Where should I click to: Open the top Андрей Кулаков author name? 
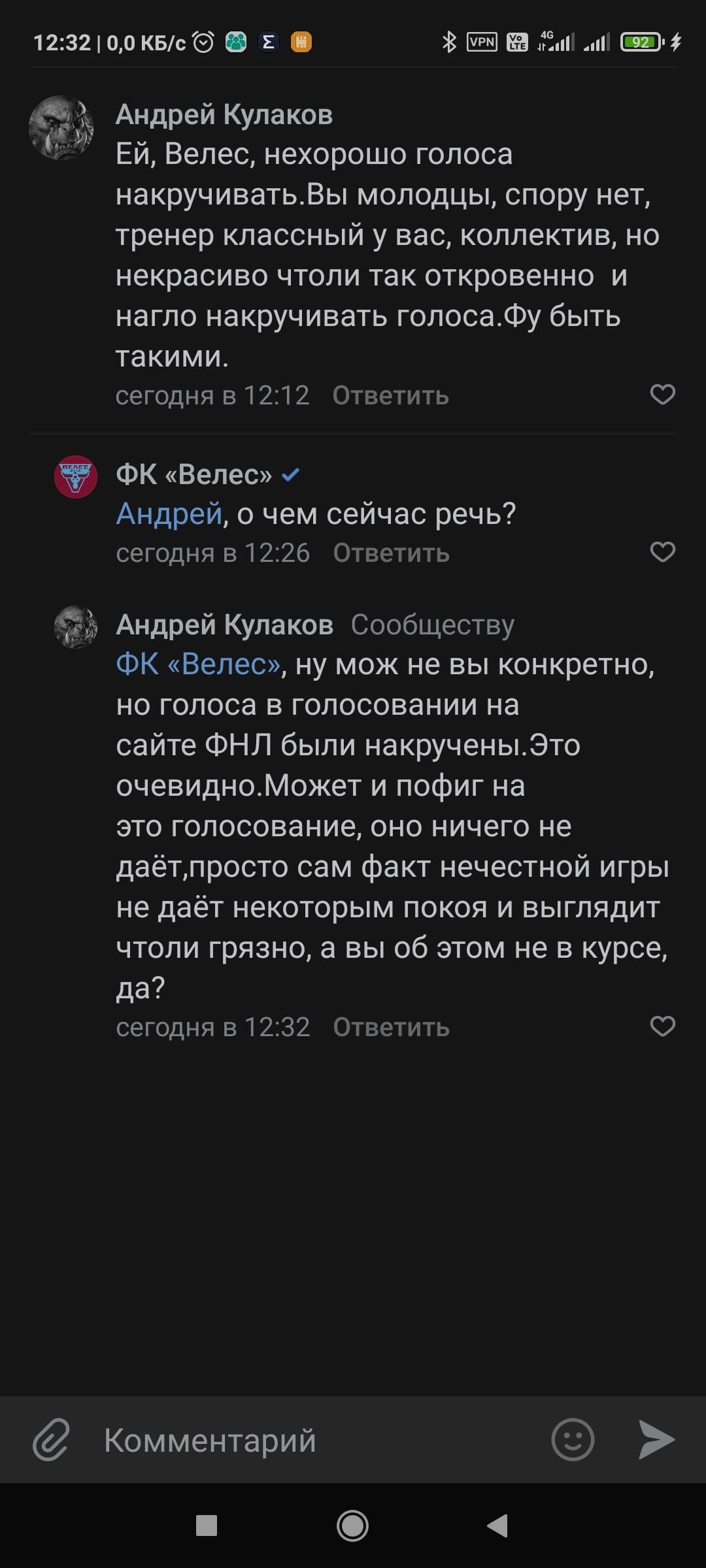224,114
